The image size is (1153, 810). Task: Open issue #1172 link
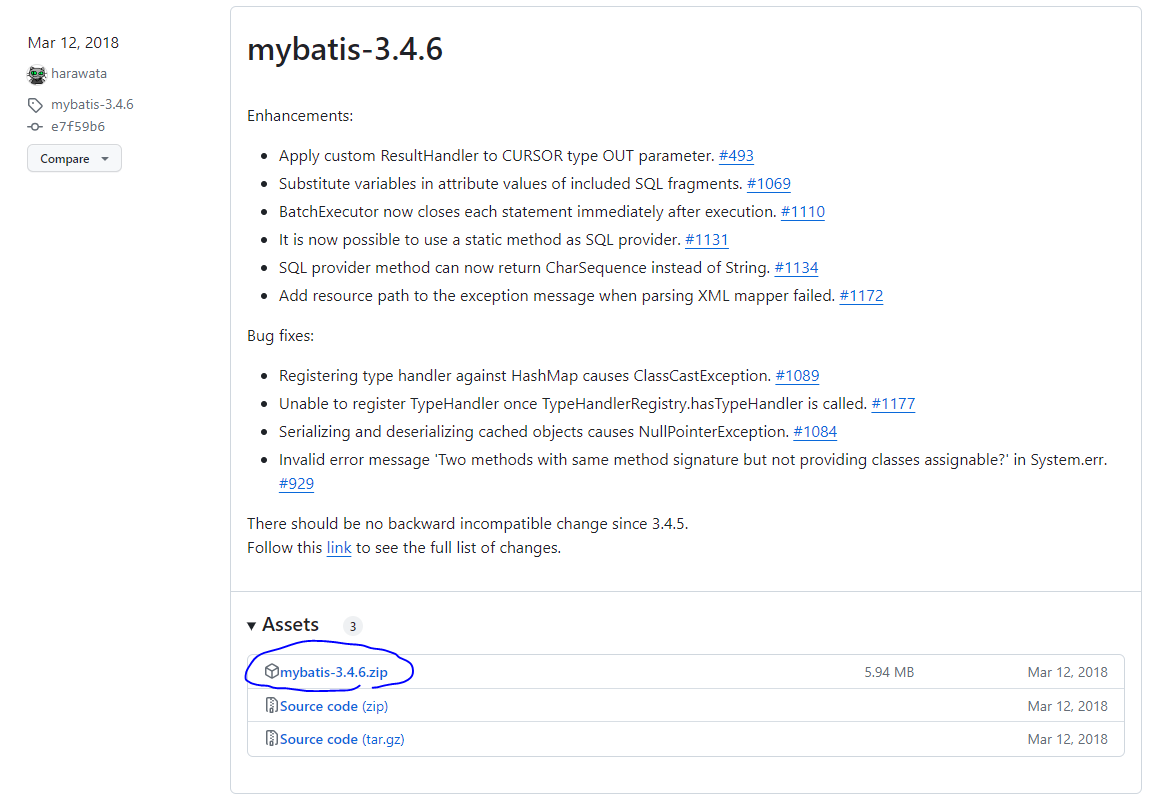coord(861,295)
